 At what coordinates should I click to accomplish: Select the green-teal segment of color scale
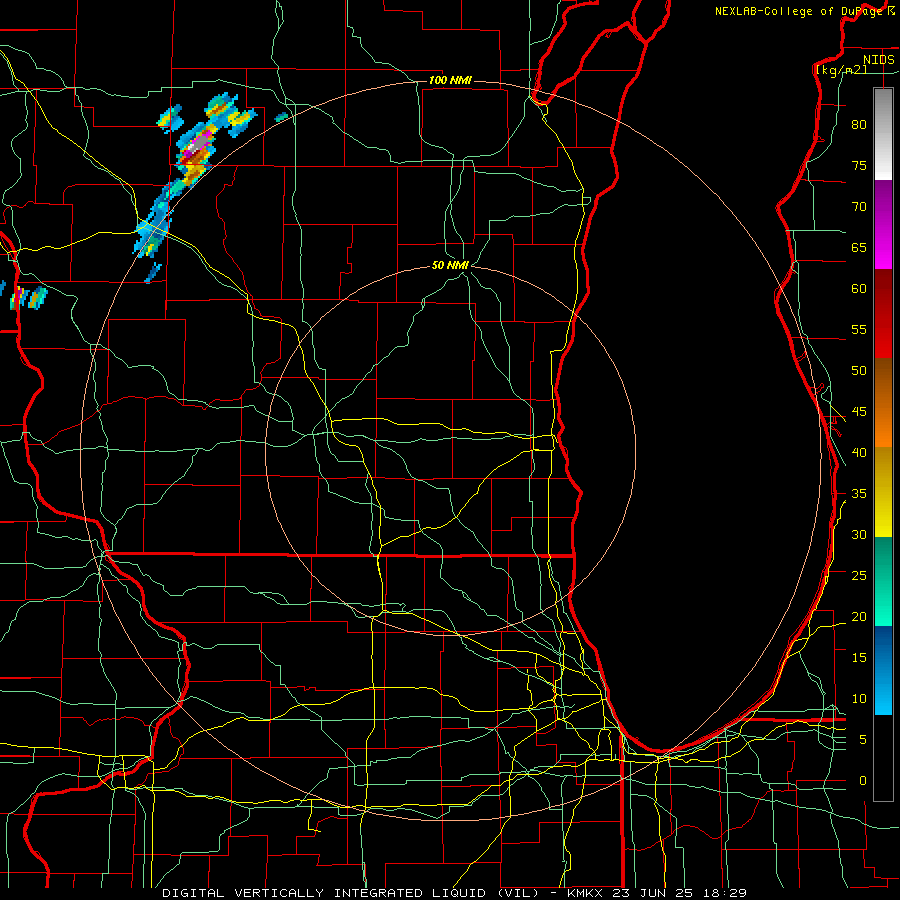pos(883,581)
